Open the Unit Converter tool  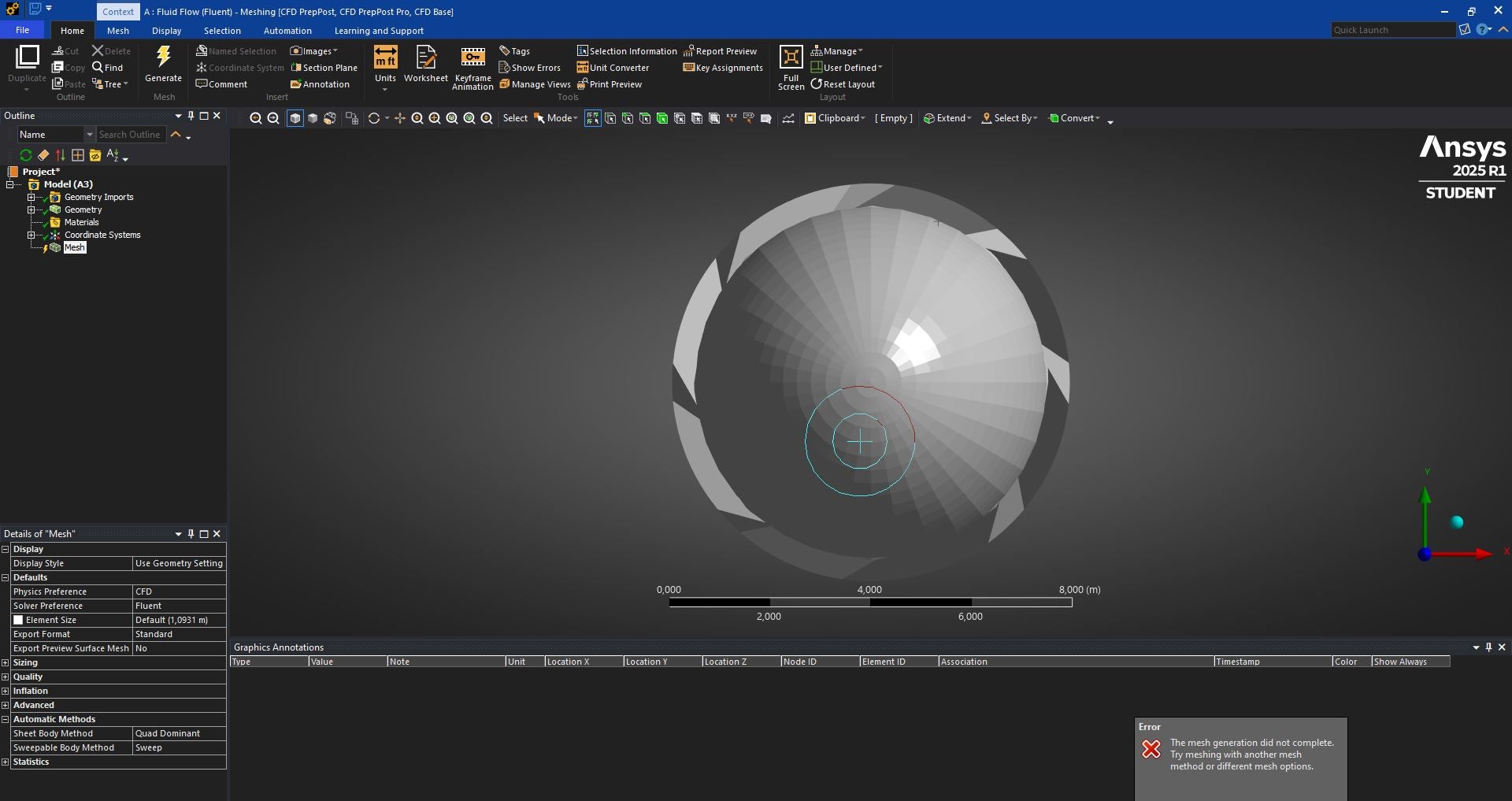click(x=613, y=68)
